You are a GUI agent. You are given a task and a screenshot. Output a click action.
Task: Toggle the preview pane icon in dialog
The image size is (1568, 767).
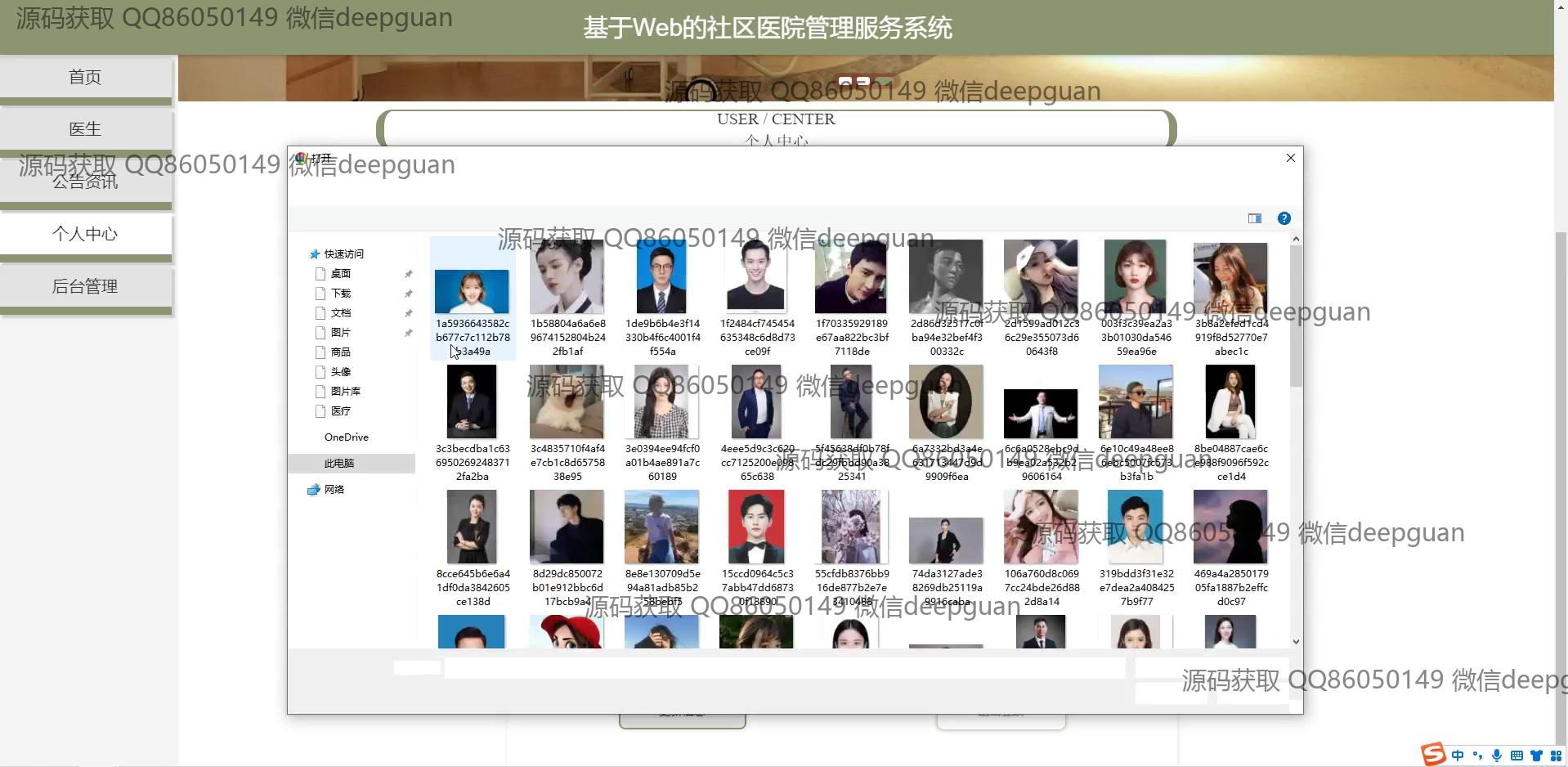point(1254,218)
